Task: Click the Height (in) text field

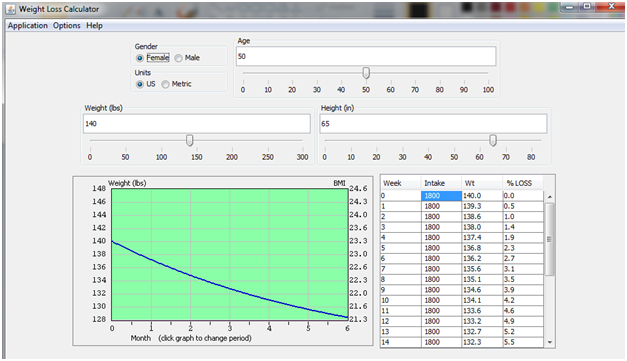Action: [x=433, y=124]
